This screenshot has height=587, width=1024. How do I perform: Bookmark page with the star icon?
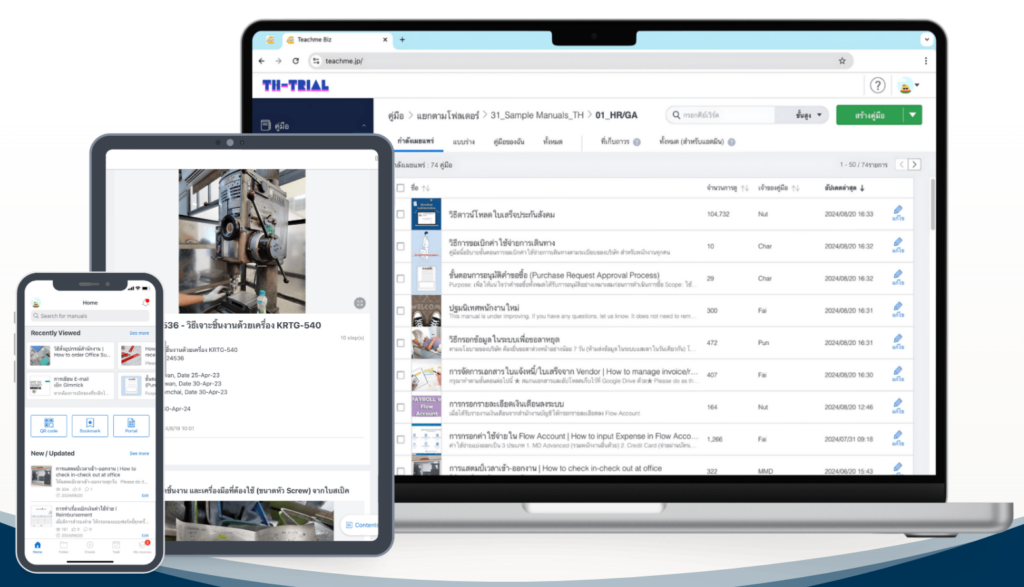[842, 61]
